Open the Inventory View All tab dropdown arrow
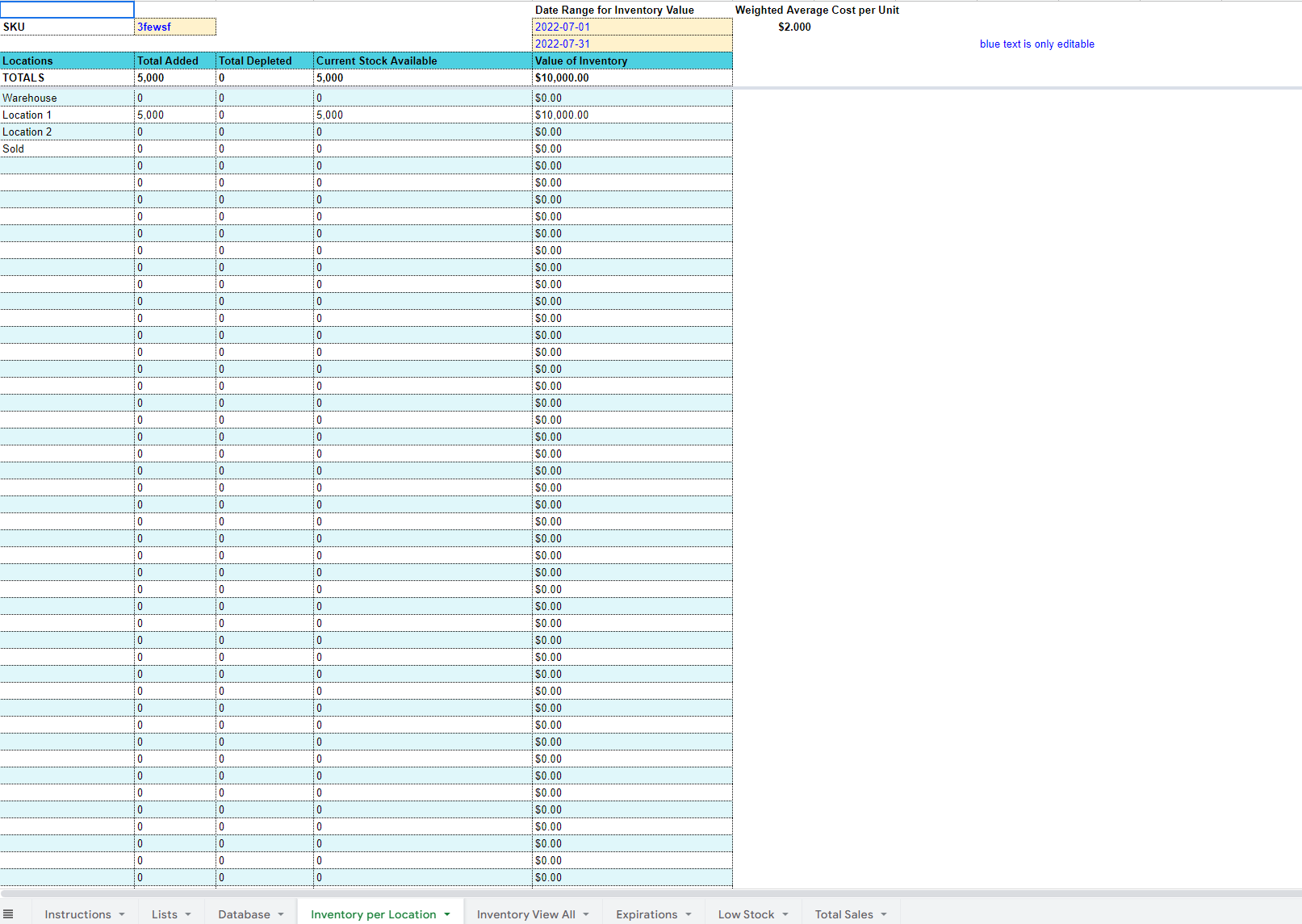This screenshot has width=1302, height=924. click(586, 914)
